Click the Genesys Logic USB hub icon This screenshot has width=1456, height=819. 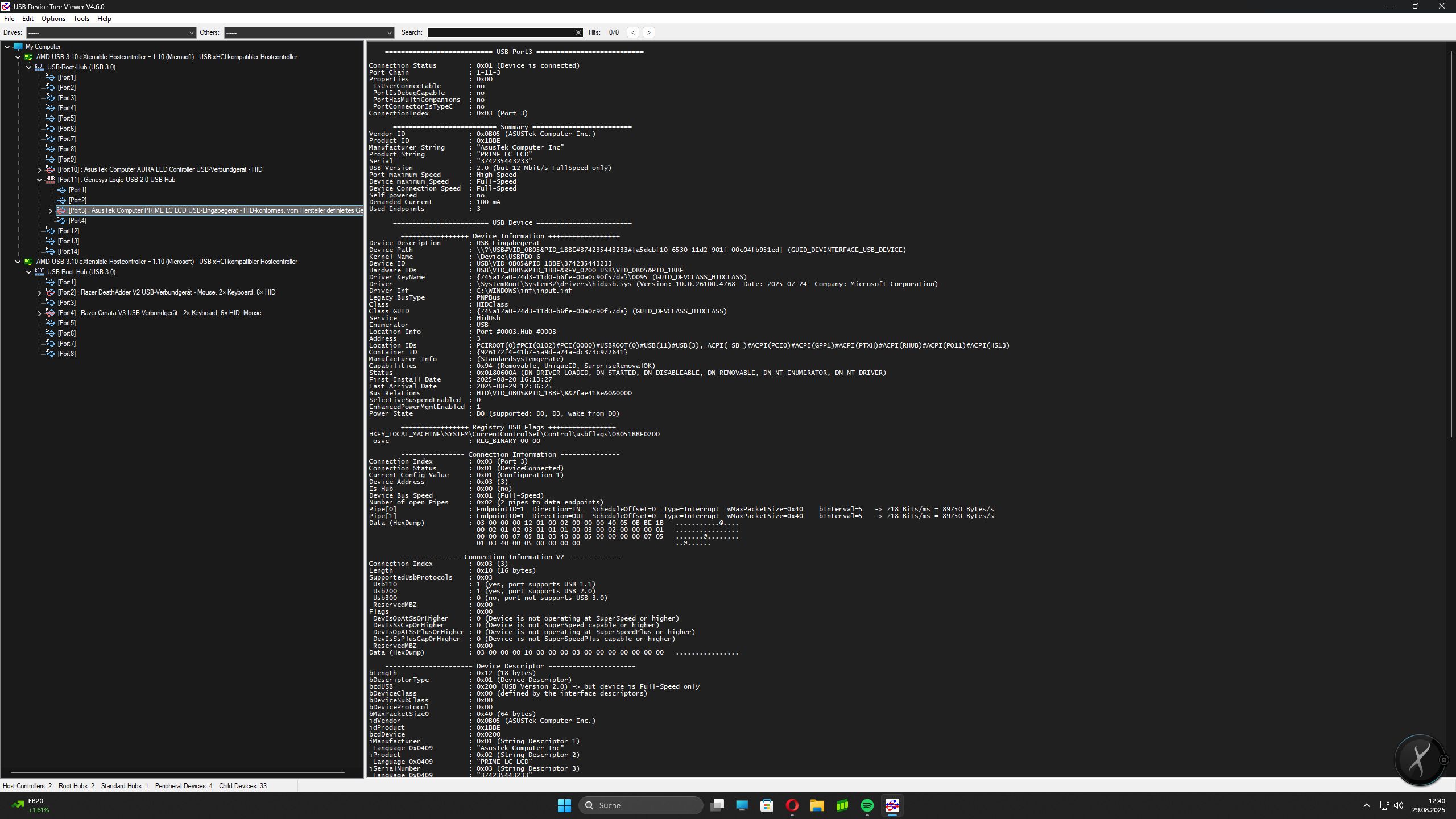tap(50, 180)
